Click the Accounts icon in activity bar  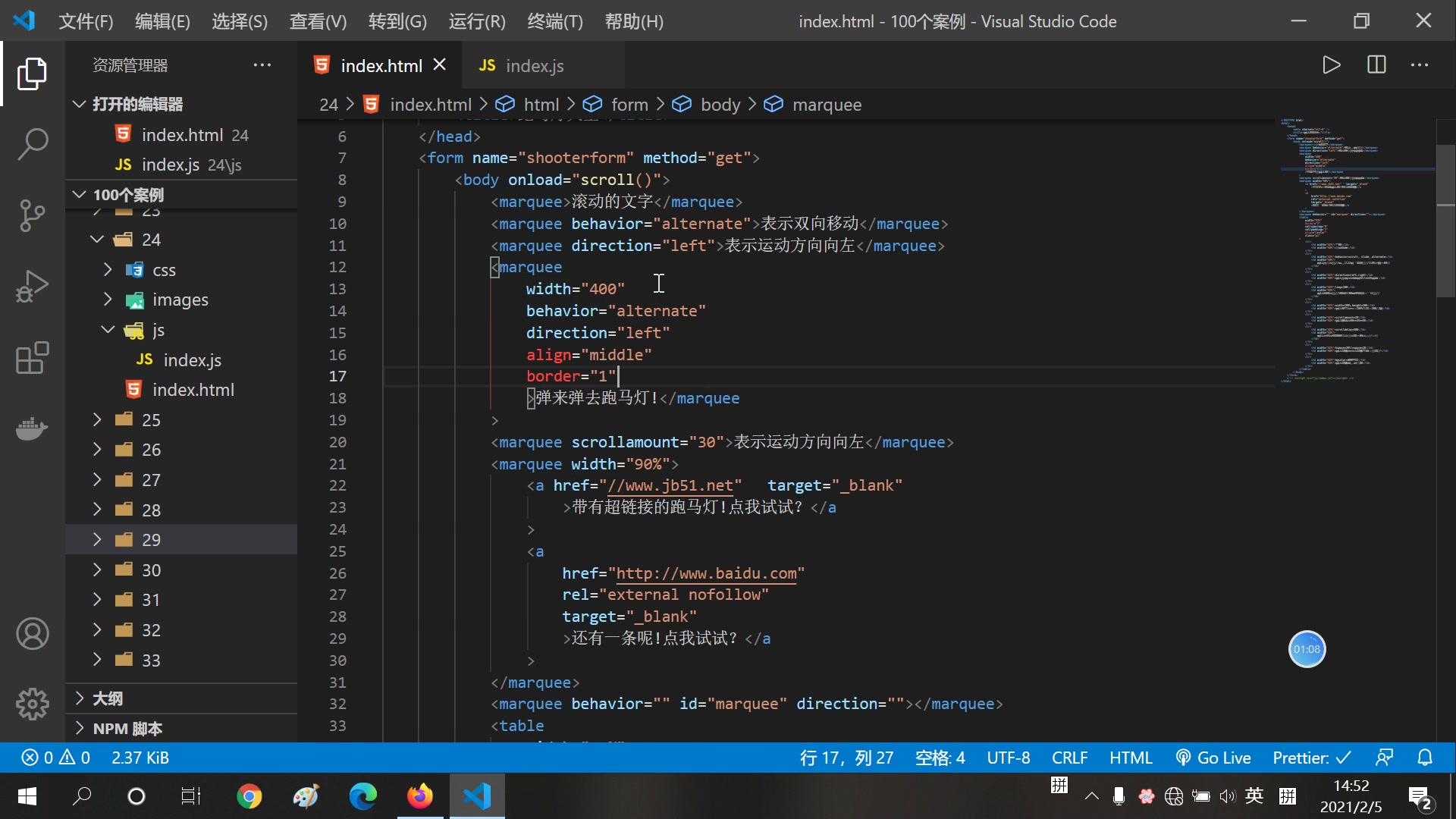coord(33,634)
